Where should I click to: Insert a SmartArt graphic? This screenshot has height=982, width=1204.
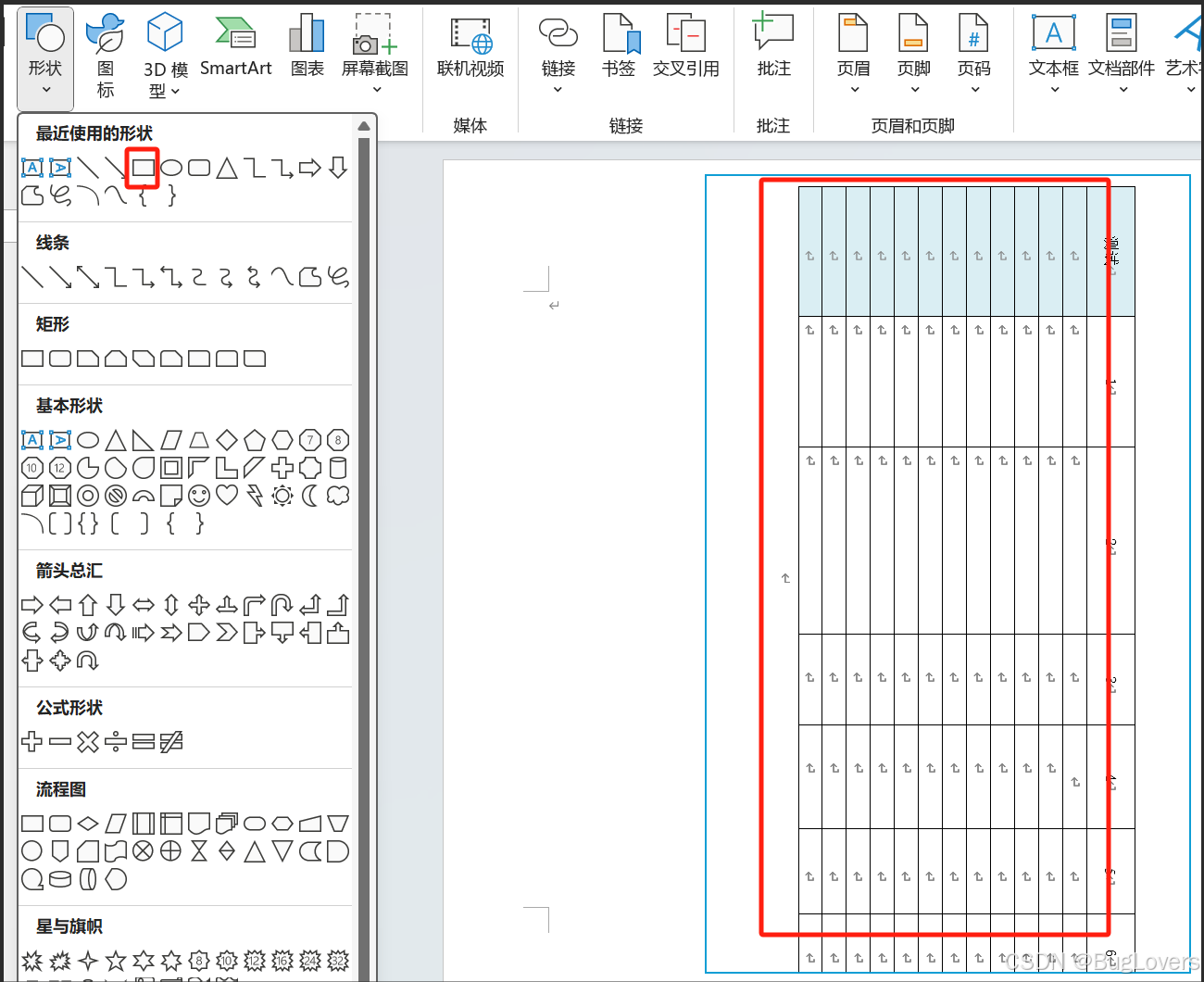coord(235,44)
